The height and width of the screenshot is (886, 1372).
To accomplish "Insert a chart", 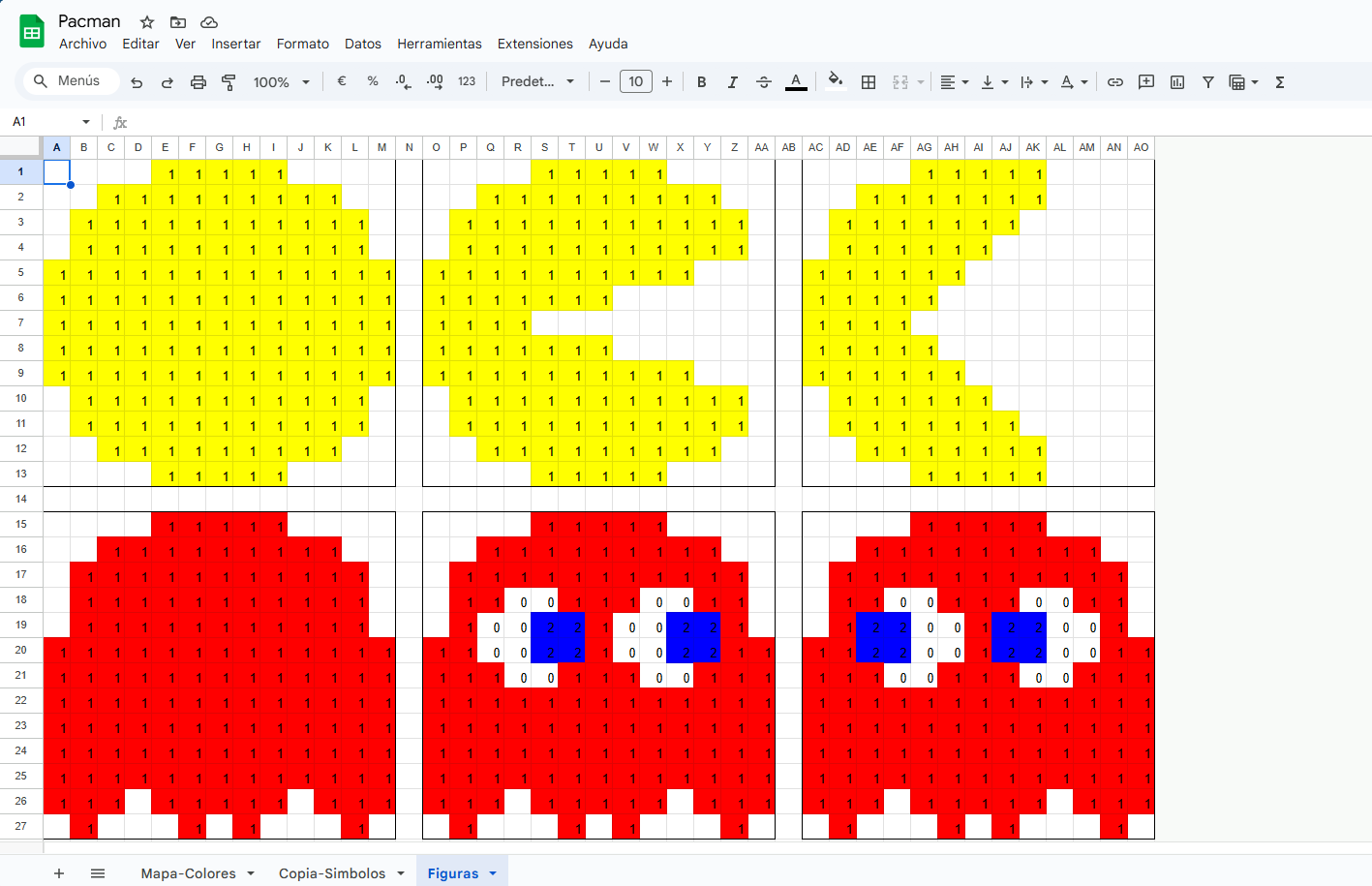I will click(x=1177, y=82).
